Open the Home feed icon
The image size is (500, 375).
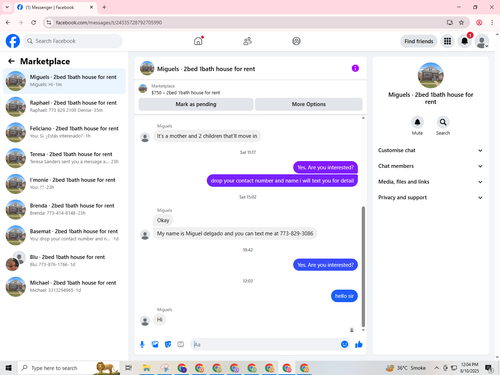(198, 41)
